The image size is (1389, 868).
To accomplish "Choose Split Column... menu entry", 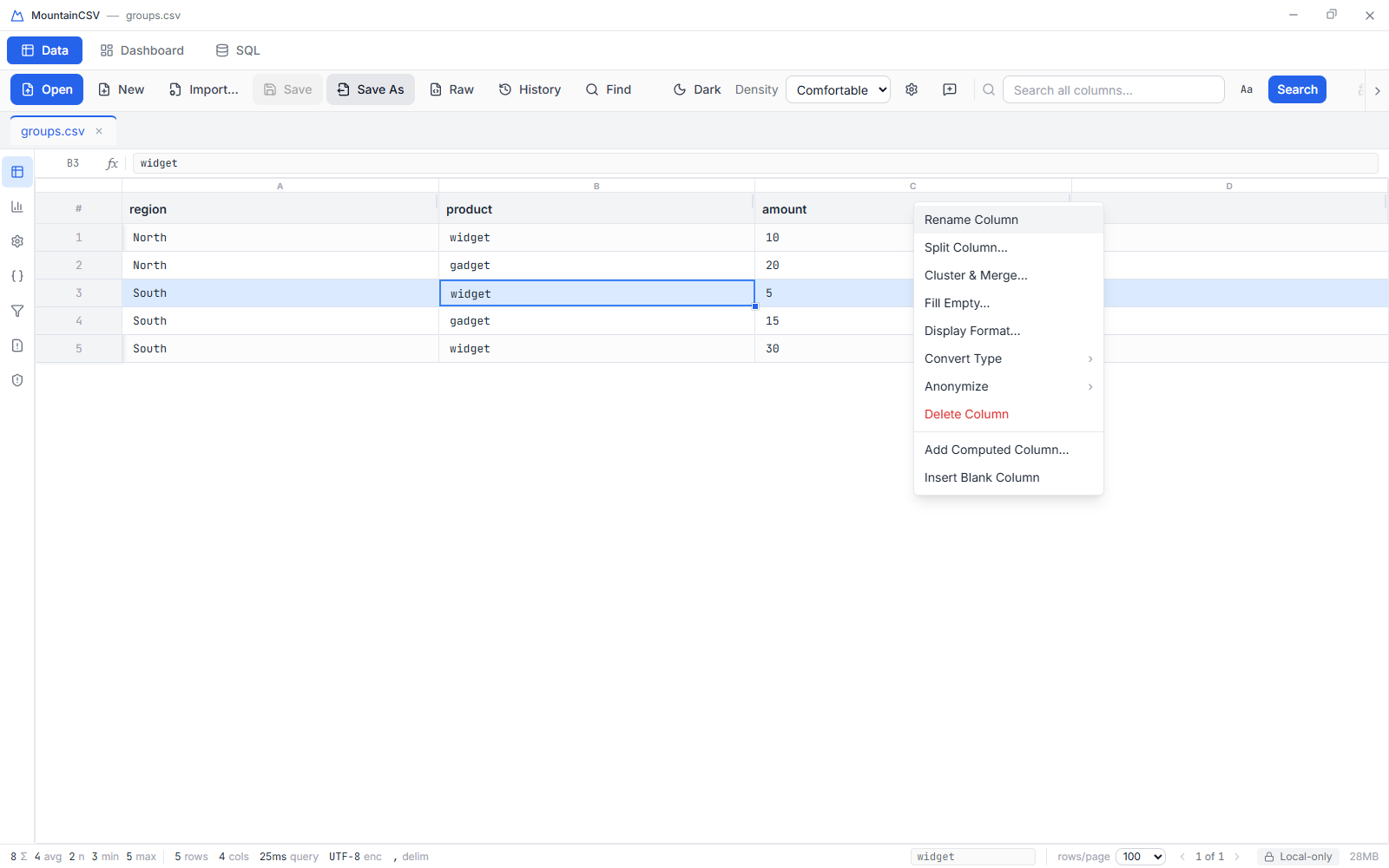I will (x=1008, y=247).
